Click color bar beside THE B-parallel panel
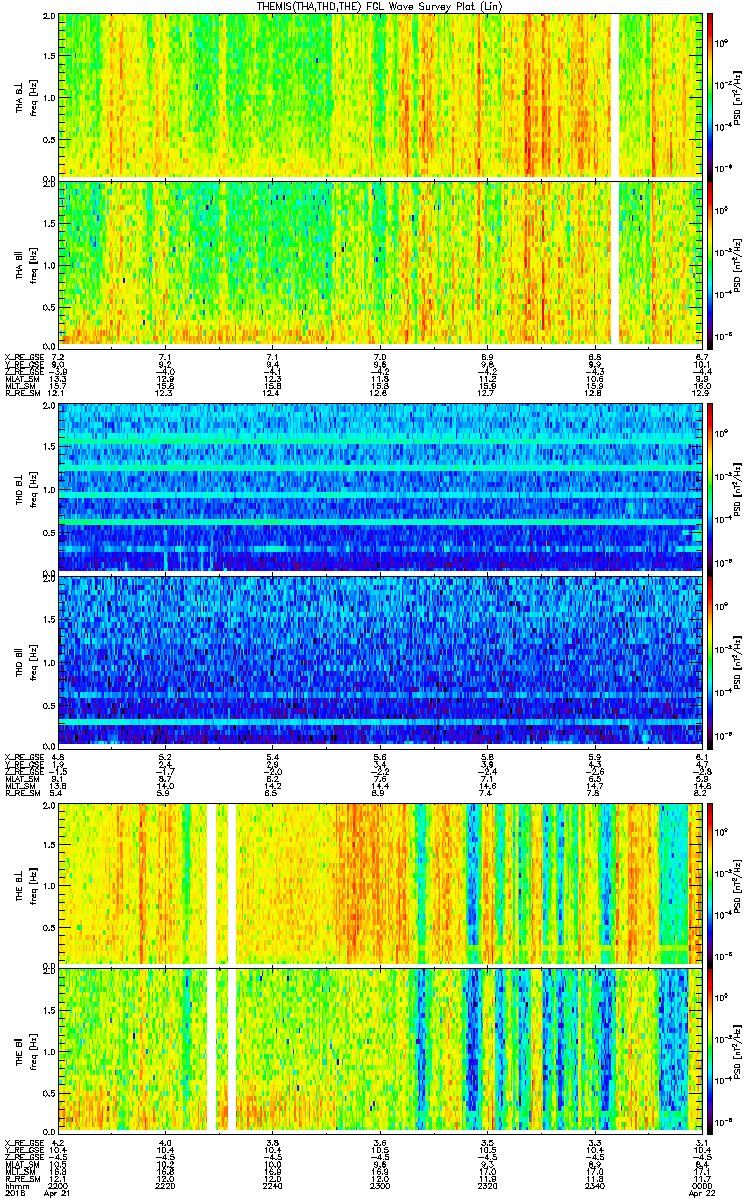750x1200 pixels. tap(710, 1048)
